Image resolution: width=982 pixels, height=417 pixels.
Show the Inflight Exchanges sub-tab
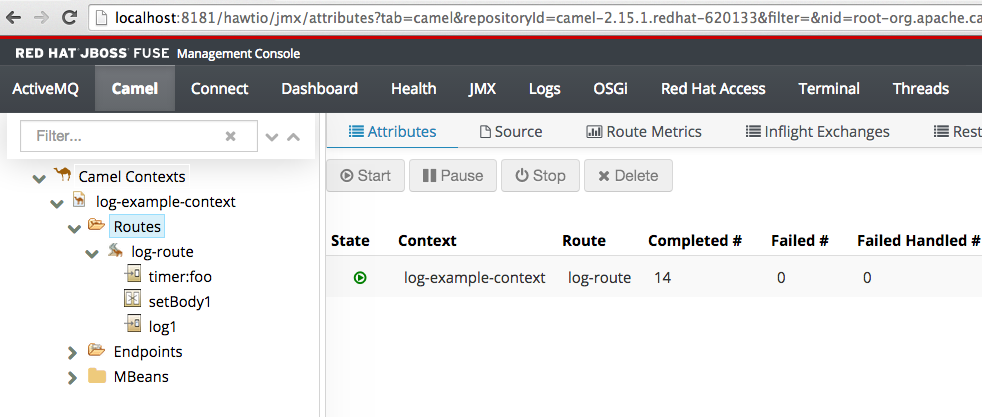(817, 131)
